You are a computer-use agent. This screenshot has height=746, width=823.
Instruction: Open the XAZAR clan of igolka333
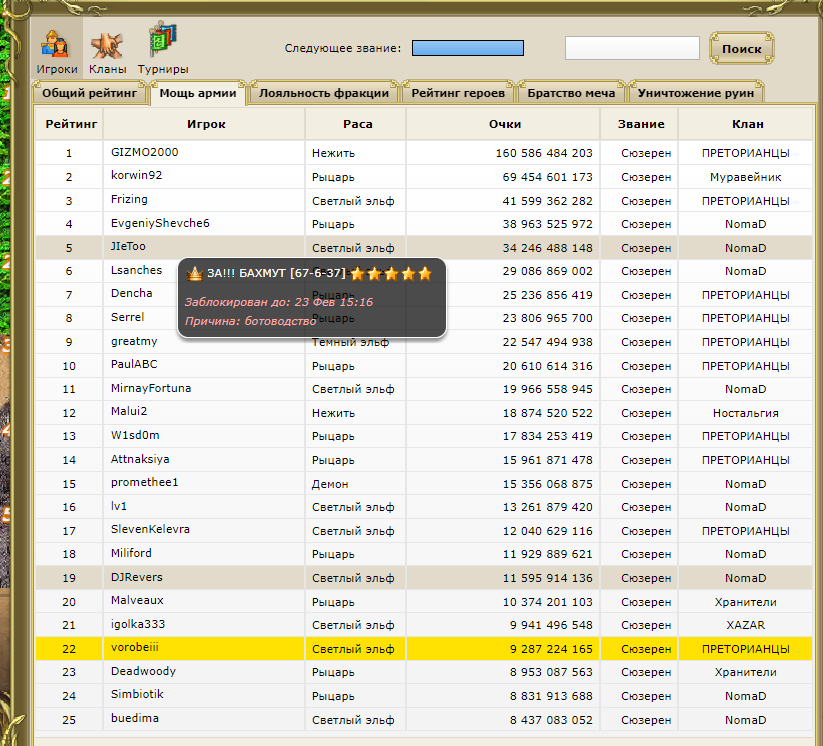745,625
